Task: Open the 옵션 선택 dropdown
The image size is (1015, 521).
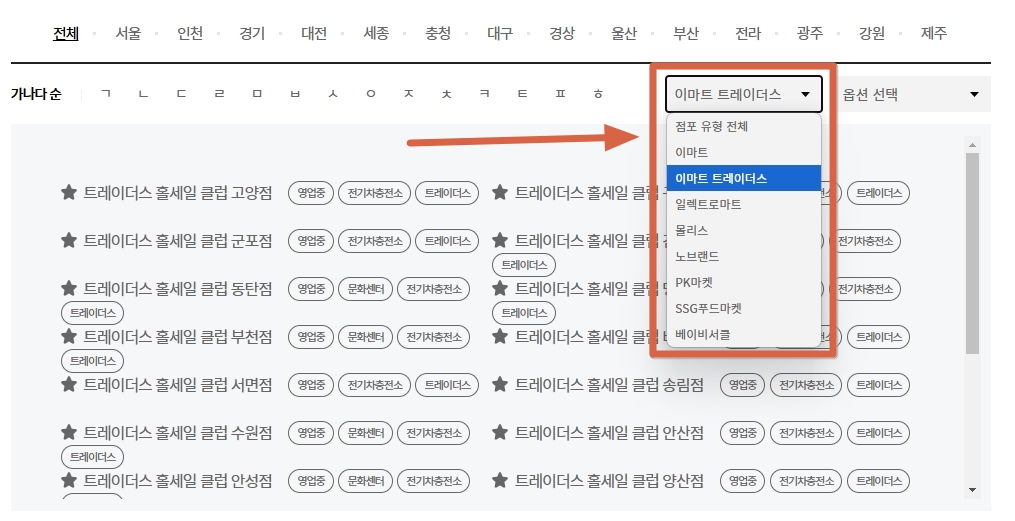Action: pos(913,94)
